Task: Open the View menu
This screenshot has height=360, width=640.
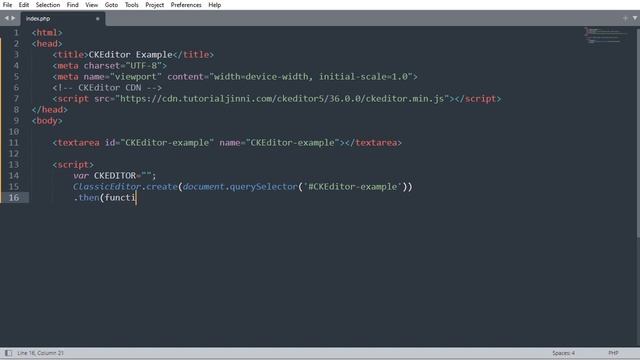Action: pos(92,5)
